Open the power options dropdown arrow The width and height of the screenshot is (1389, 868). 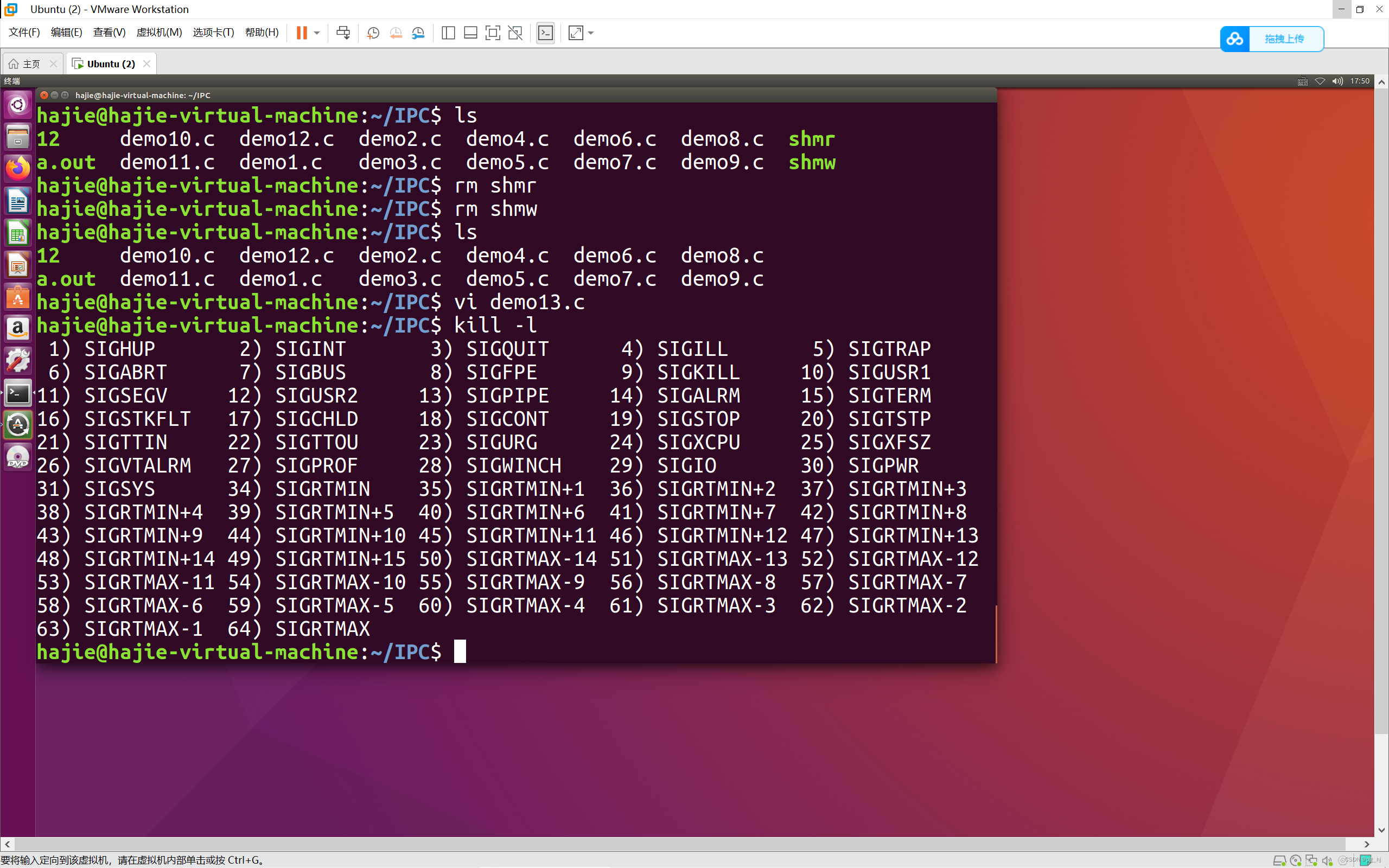(x=317, y=33)
